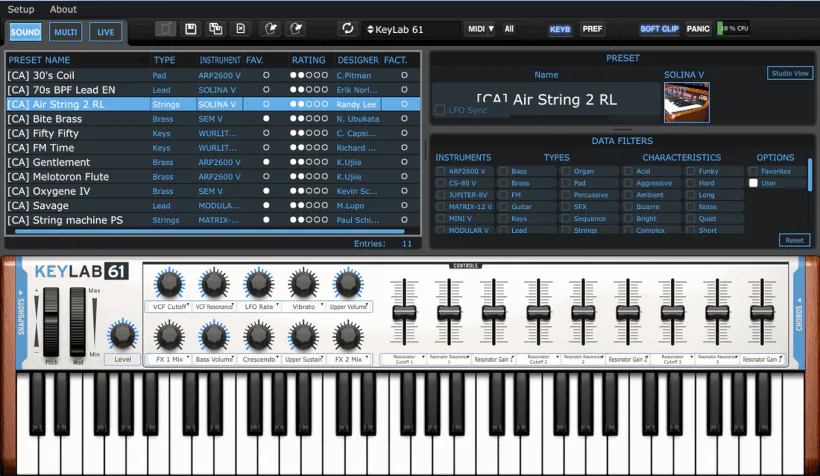820x476 pixels.
Task: Click the PANIC button
Action: pyautogui.click(x=698, y=29)
